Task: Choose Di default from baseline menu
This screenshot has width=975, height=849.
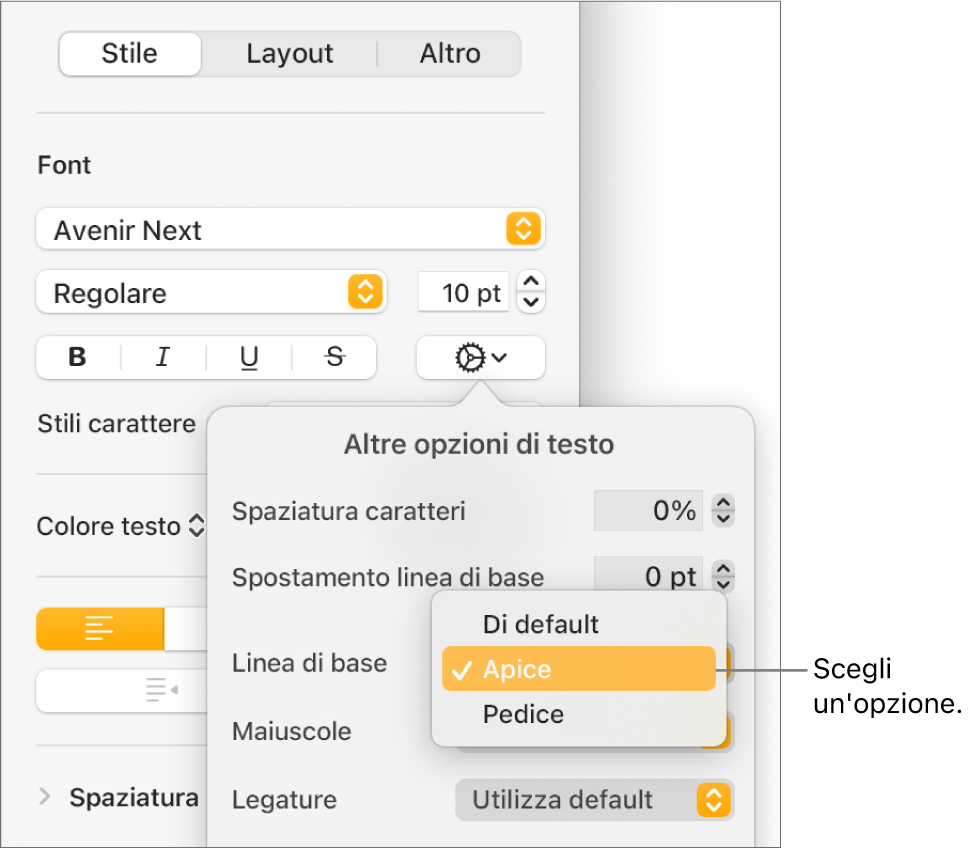Action: (x=579, y=624)
